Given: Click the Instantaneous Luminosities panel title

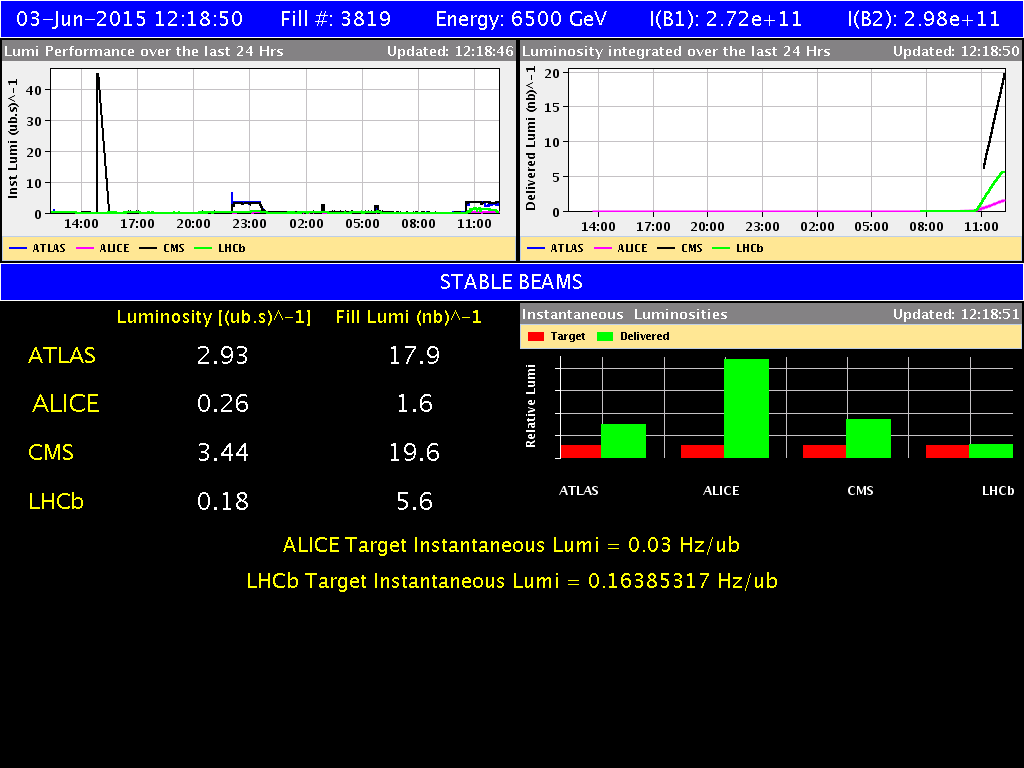Looking at the screenshot, I should (624, 314).
